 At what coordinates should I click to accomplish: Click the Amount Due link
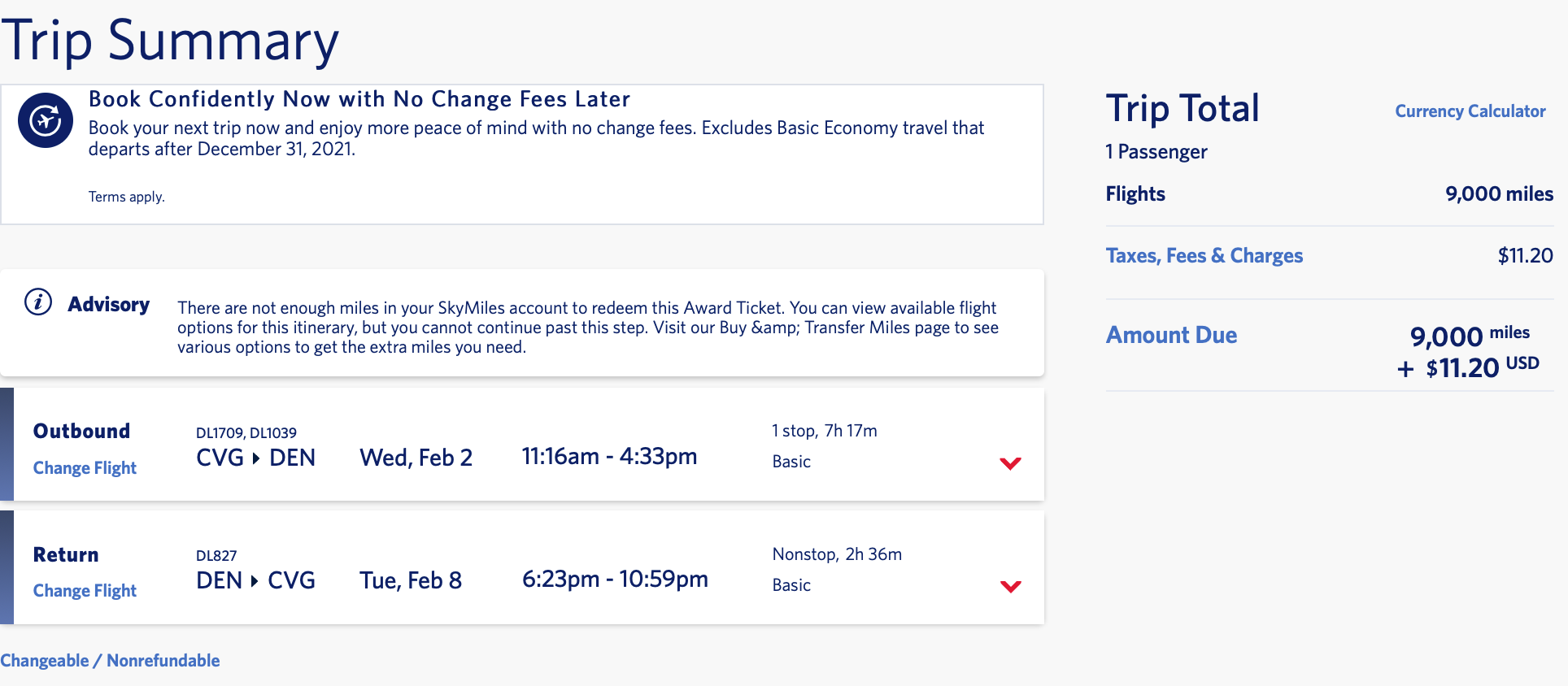1171,335
